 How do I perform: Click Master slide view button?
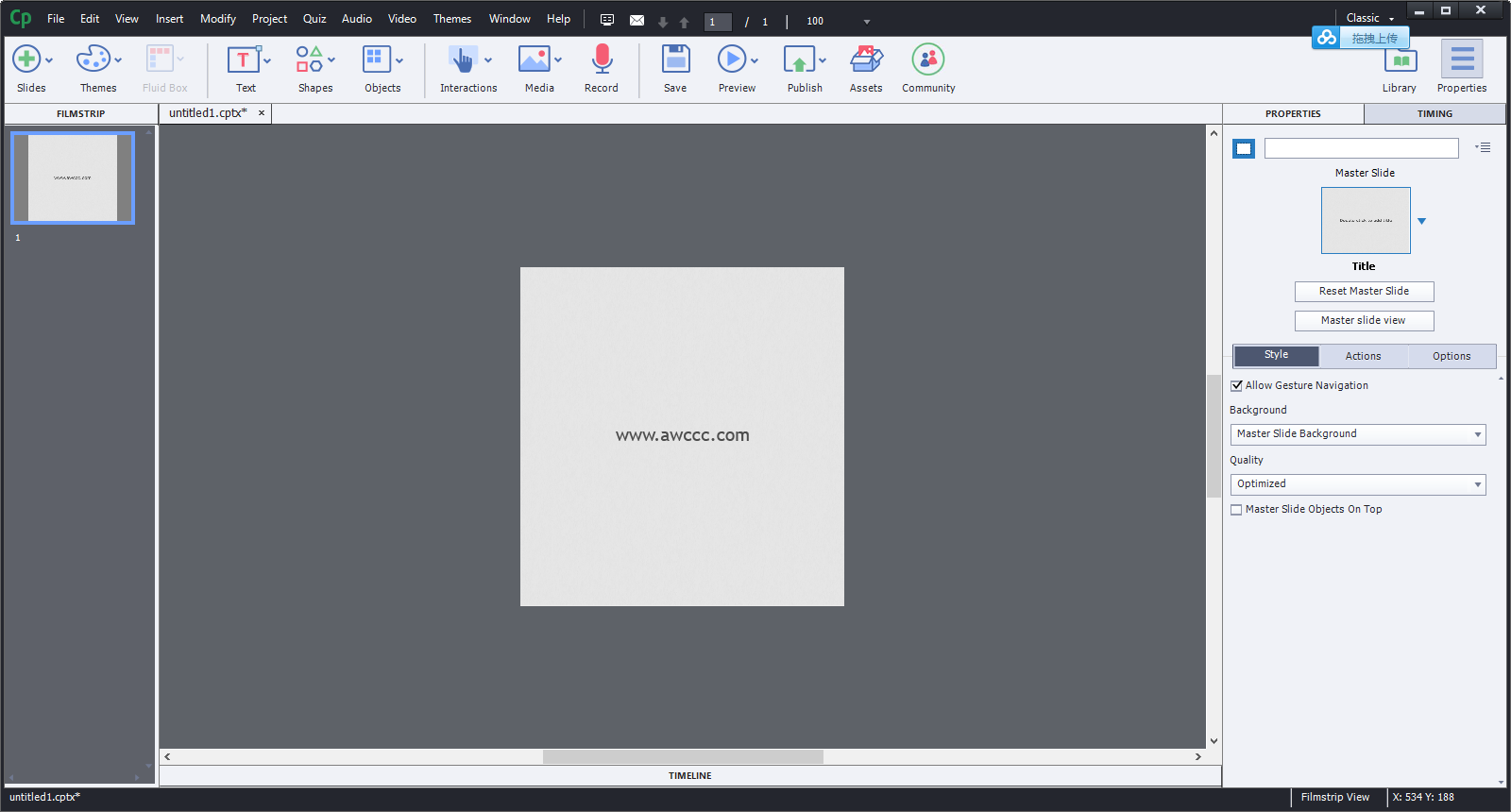pyautogui.click(x=1364, y=321)
